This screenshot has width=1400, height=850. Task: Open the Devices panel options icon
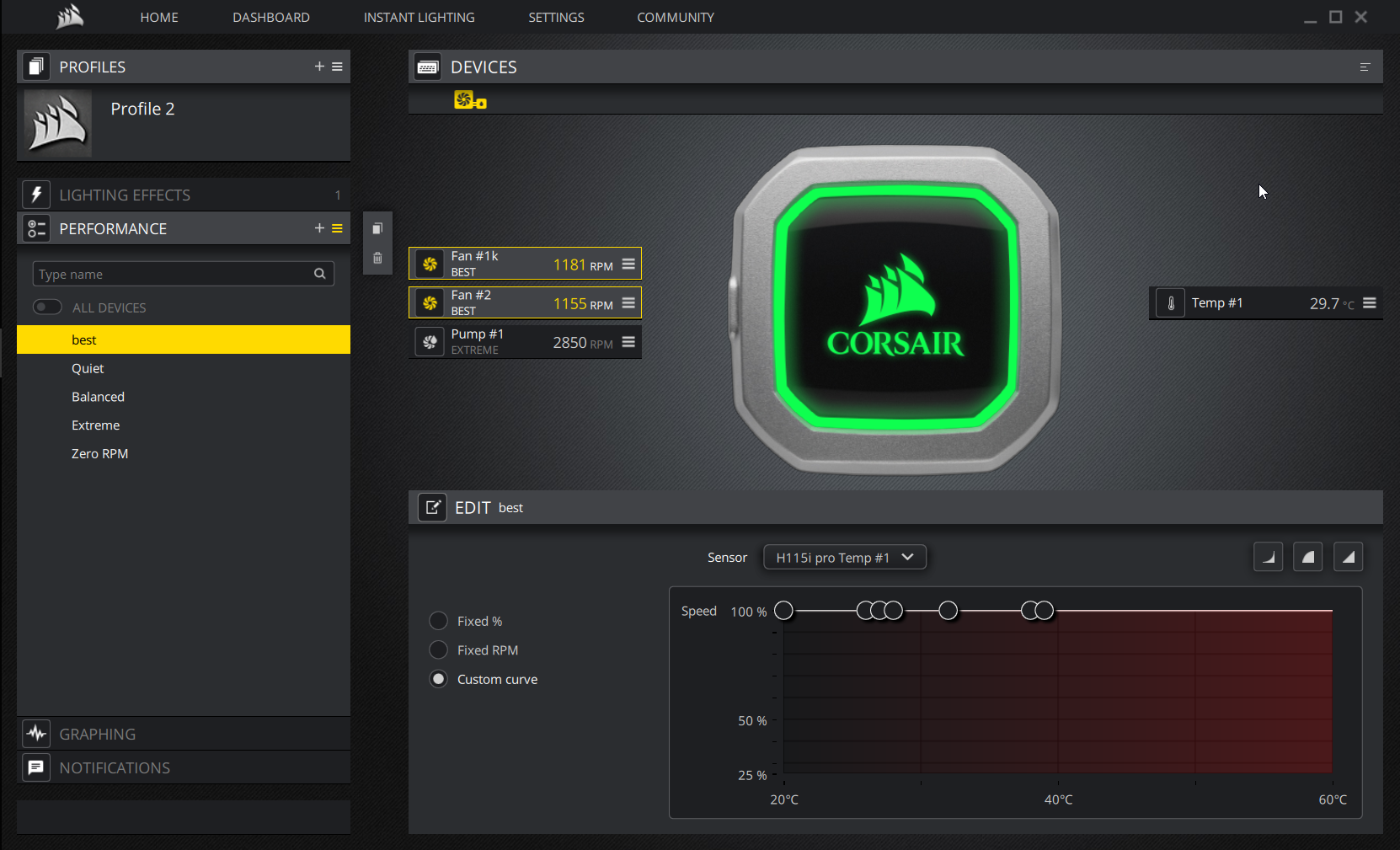click(x=1365, y=67)
